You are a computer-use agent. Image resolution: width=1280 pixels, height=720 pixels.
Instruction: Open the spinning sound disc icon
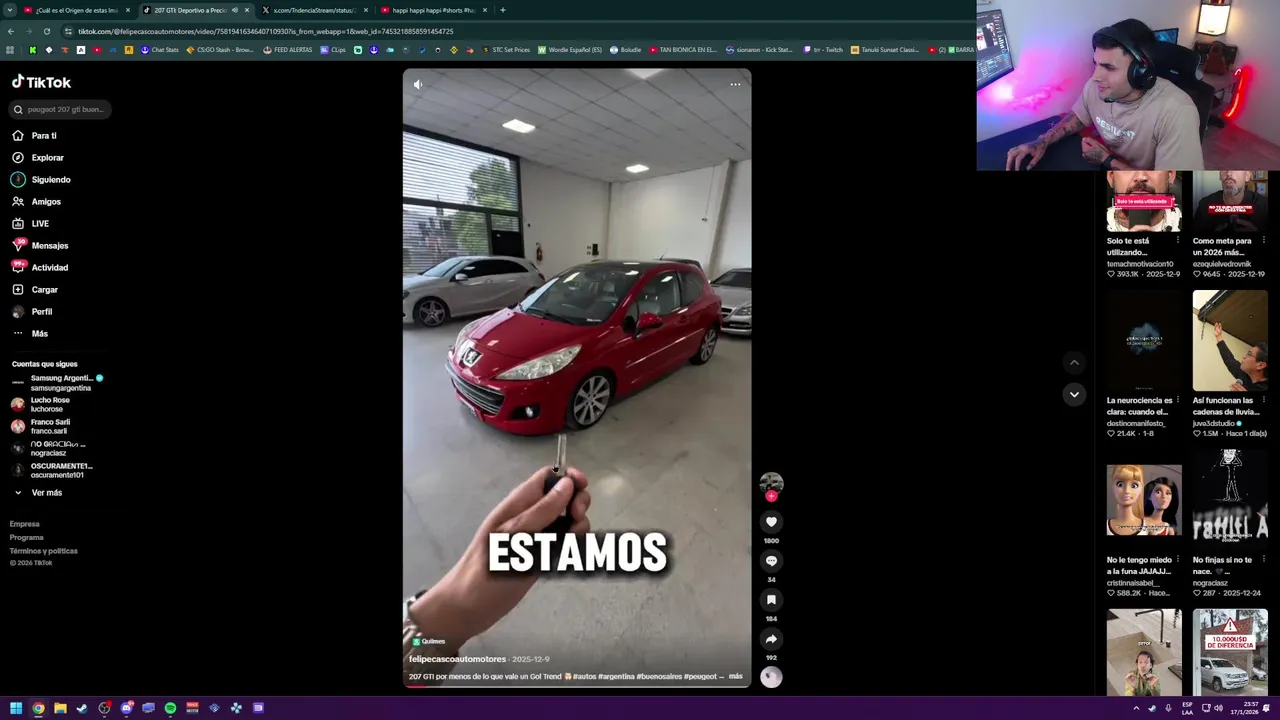point(771,677)
